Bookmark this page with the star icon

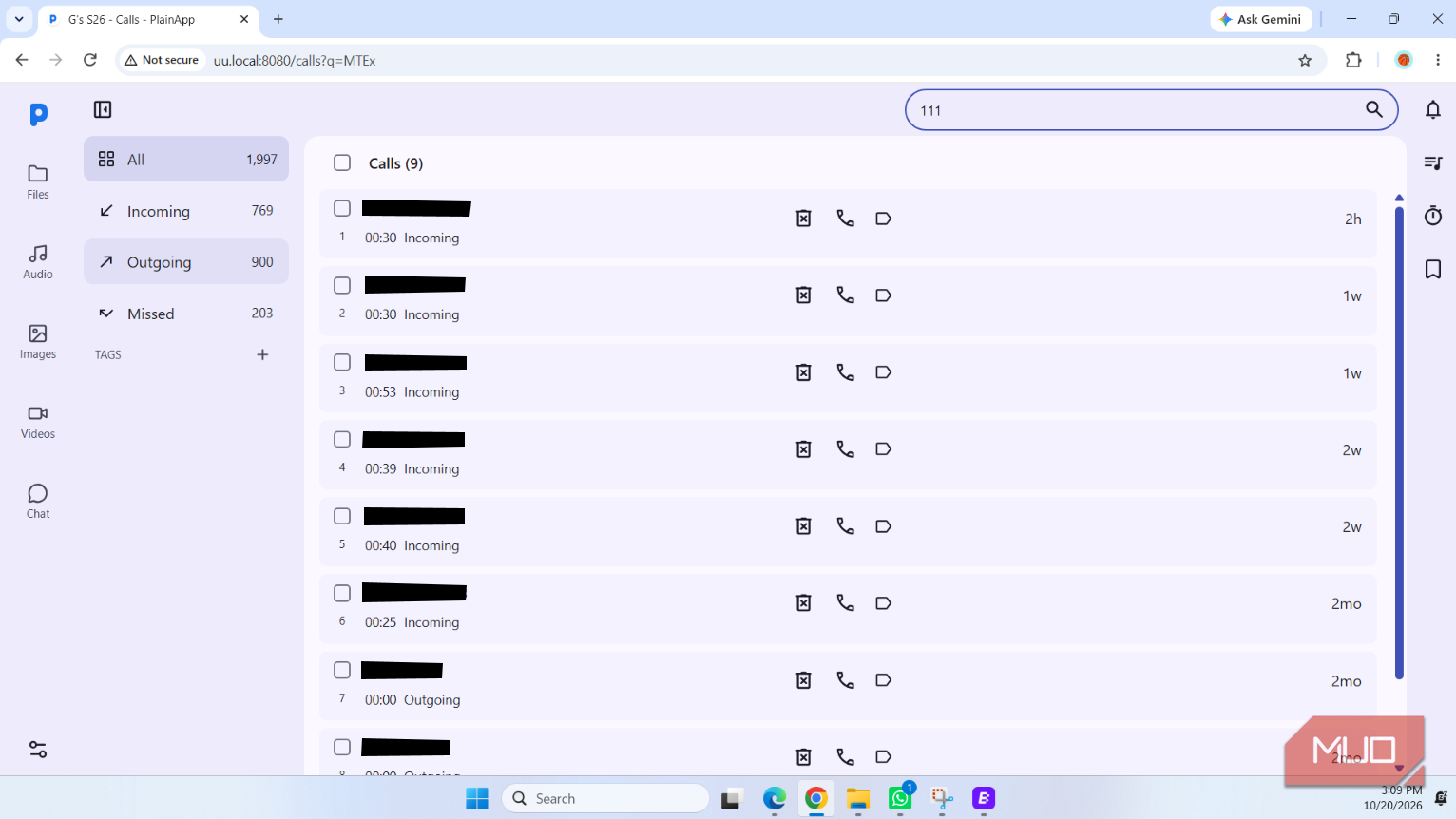point(1305,60)
